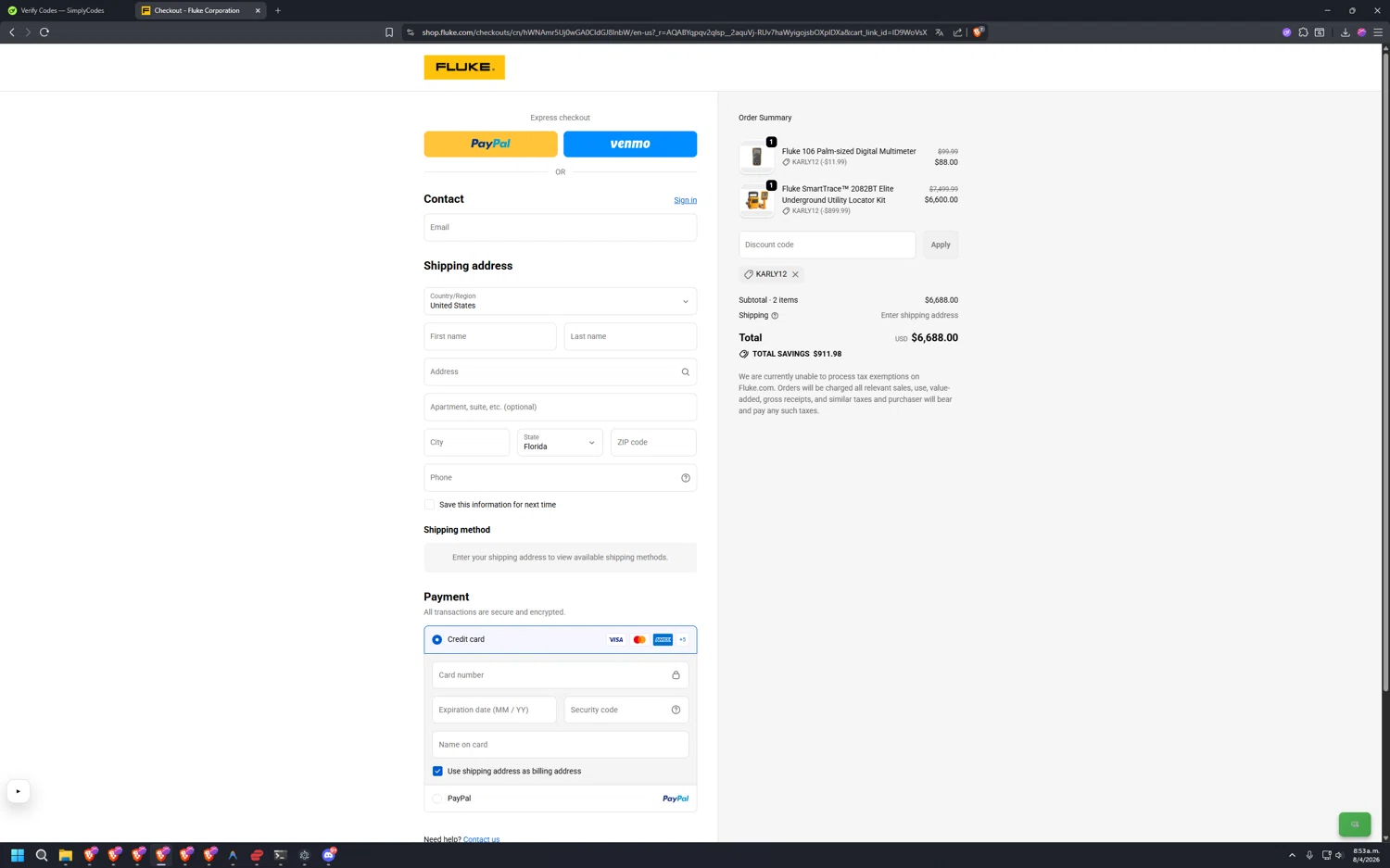Select the Credit card payment option
Viewport: 1390px width, 868px height.
[x=437, y=639]
